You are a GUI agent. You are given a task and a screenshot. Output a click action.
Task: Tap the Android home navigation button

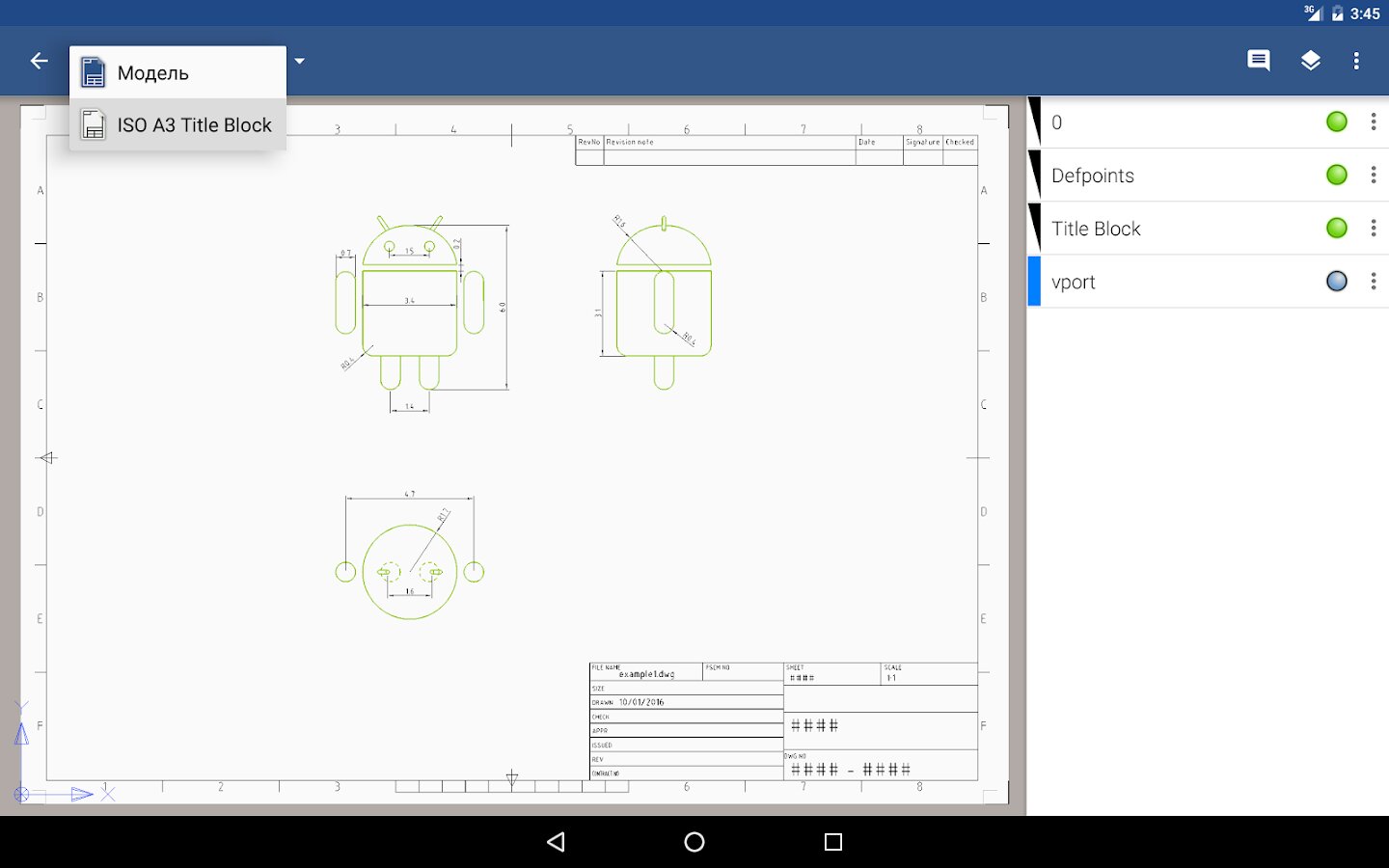click(x=694, y=842)
